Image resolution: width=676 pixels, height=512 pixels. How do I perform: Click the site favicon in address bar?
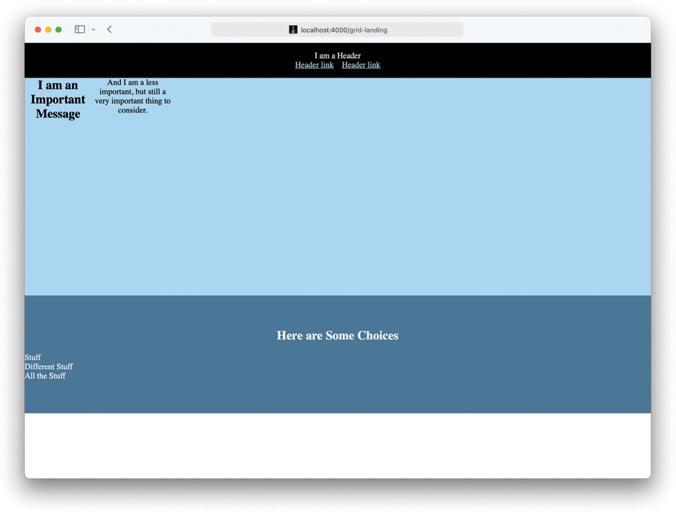click(x=293, y=30)
